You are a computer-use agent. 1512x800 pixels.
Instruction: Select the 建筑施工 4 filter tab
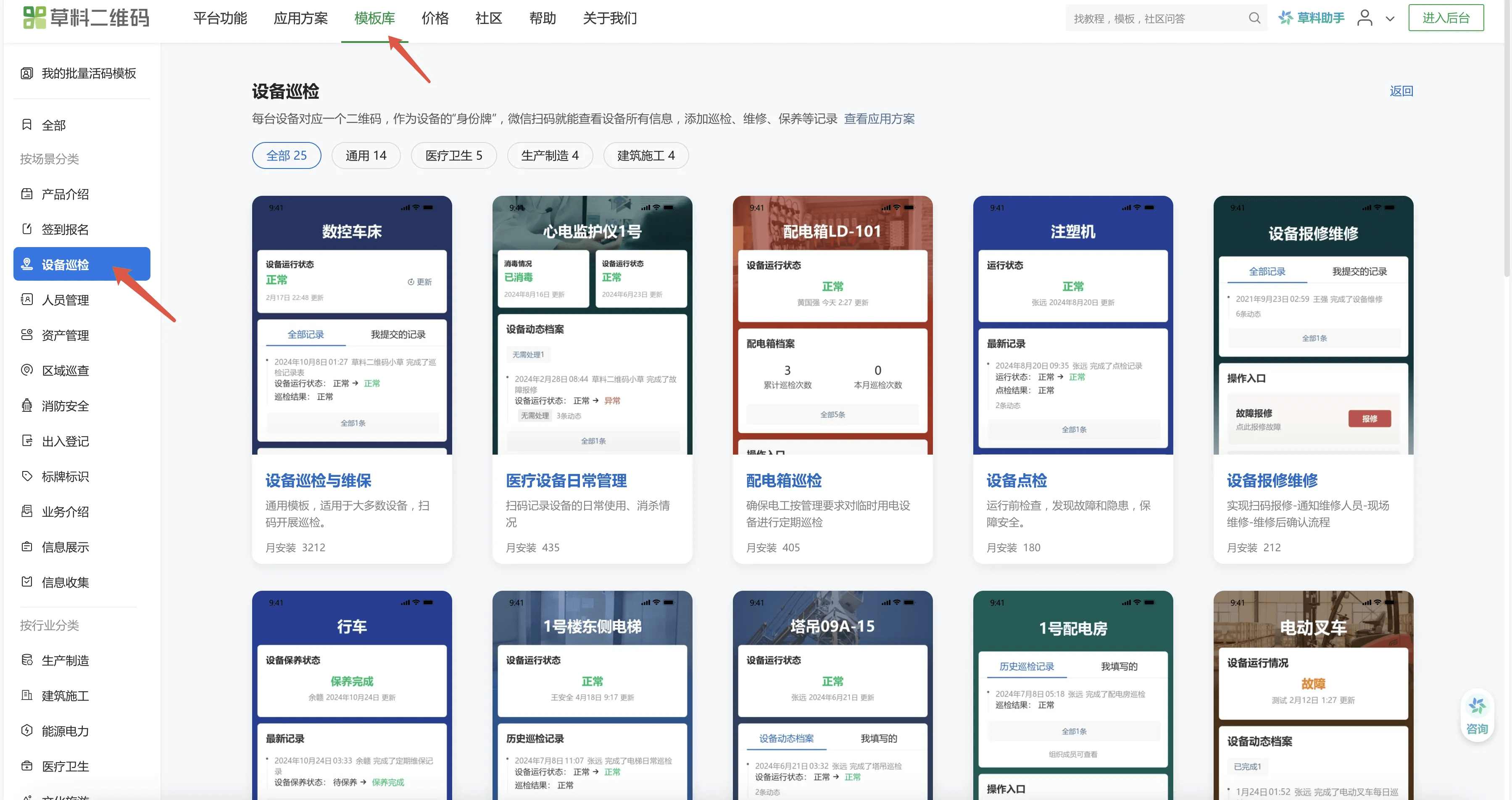(x=645, y=155)
